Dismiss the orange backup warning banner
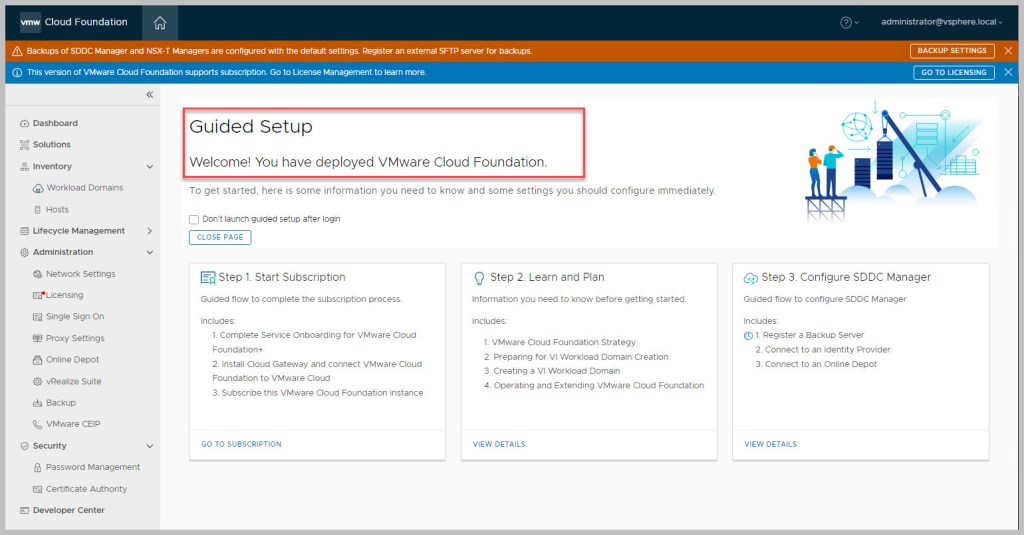This screenshot has width=1024, height=535. (1008, 51)
